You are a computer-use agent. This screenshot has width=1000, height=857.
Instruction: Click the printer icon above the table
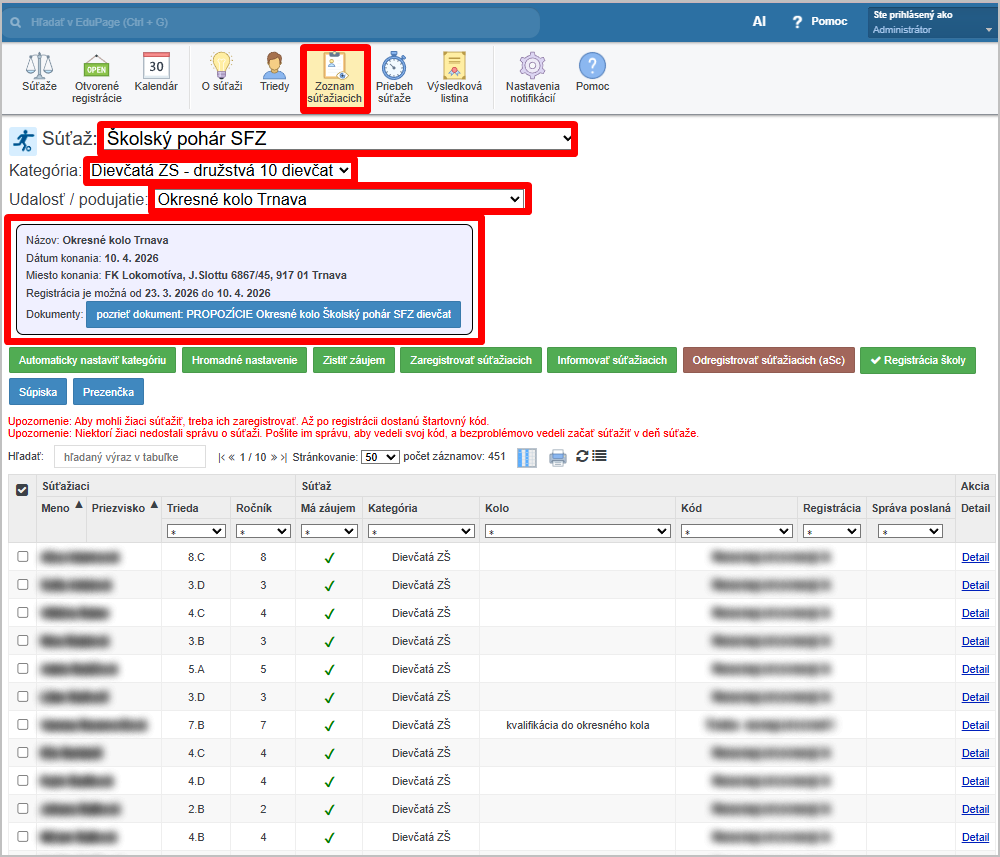(x=557, y=457)
